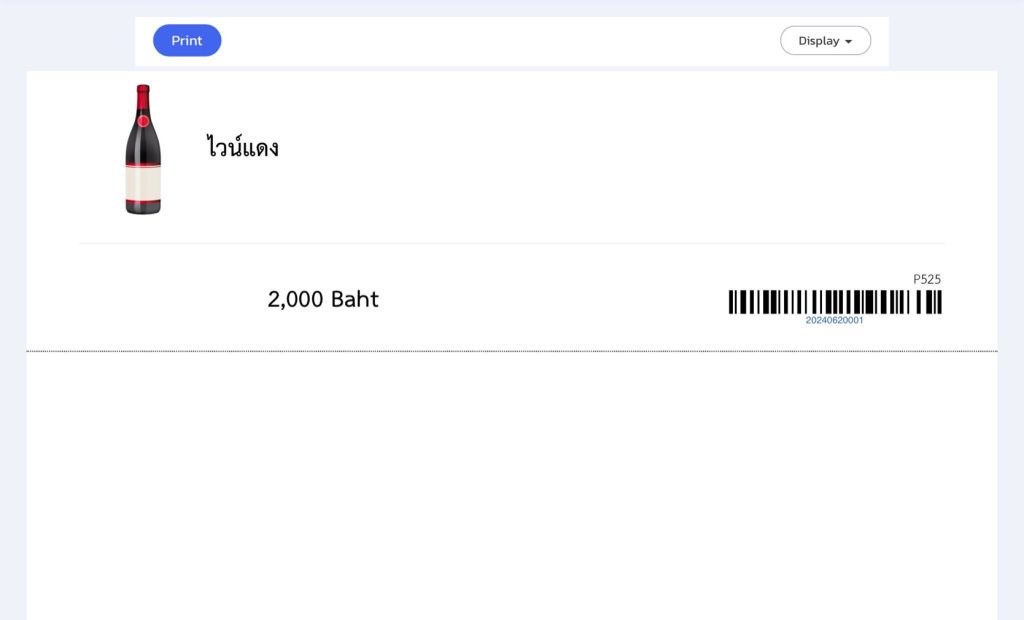The width and height of the screenshot is (1024, 620).
Task: Click the dotted cut line under the label
Action: 512,351
